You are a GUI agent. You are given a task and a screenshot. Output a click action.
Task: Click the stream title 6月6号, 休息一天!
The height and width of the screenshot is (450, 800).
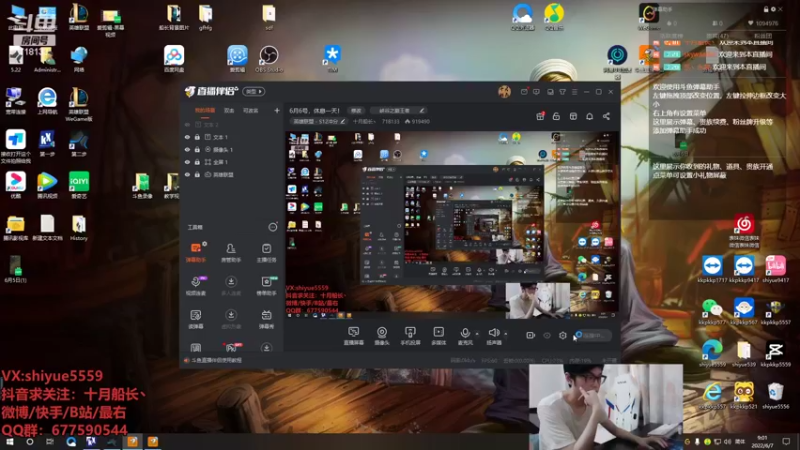[x=314, y=111]
